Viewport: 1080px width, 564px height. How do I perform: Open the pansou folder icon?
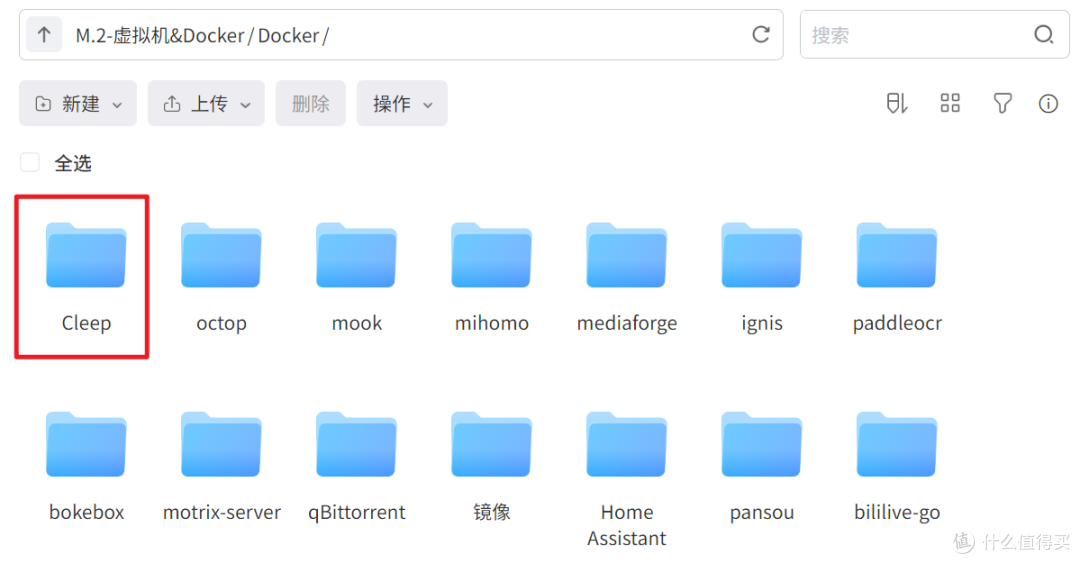(761, 444)
